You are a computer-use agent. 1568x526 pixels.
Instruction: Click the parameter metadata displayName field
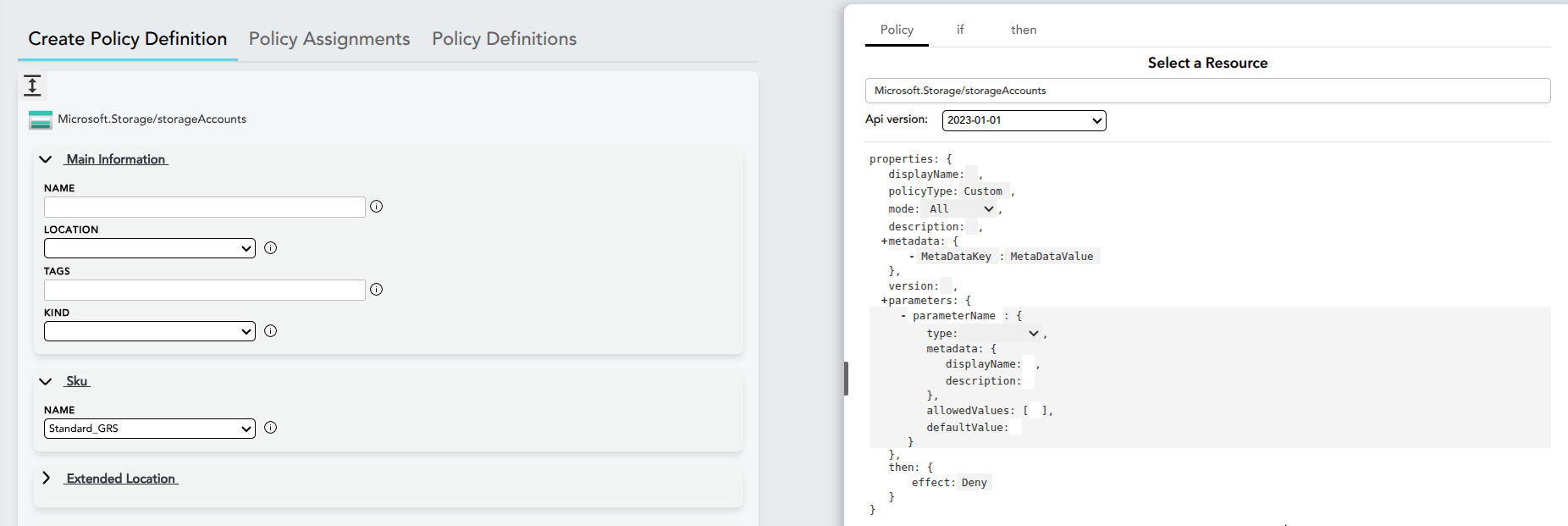tap(1029, 364)
